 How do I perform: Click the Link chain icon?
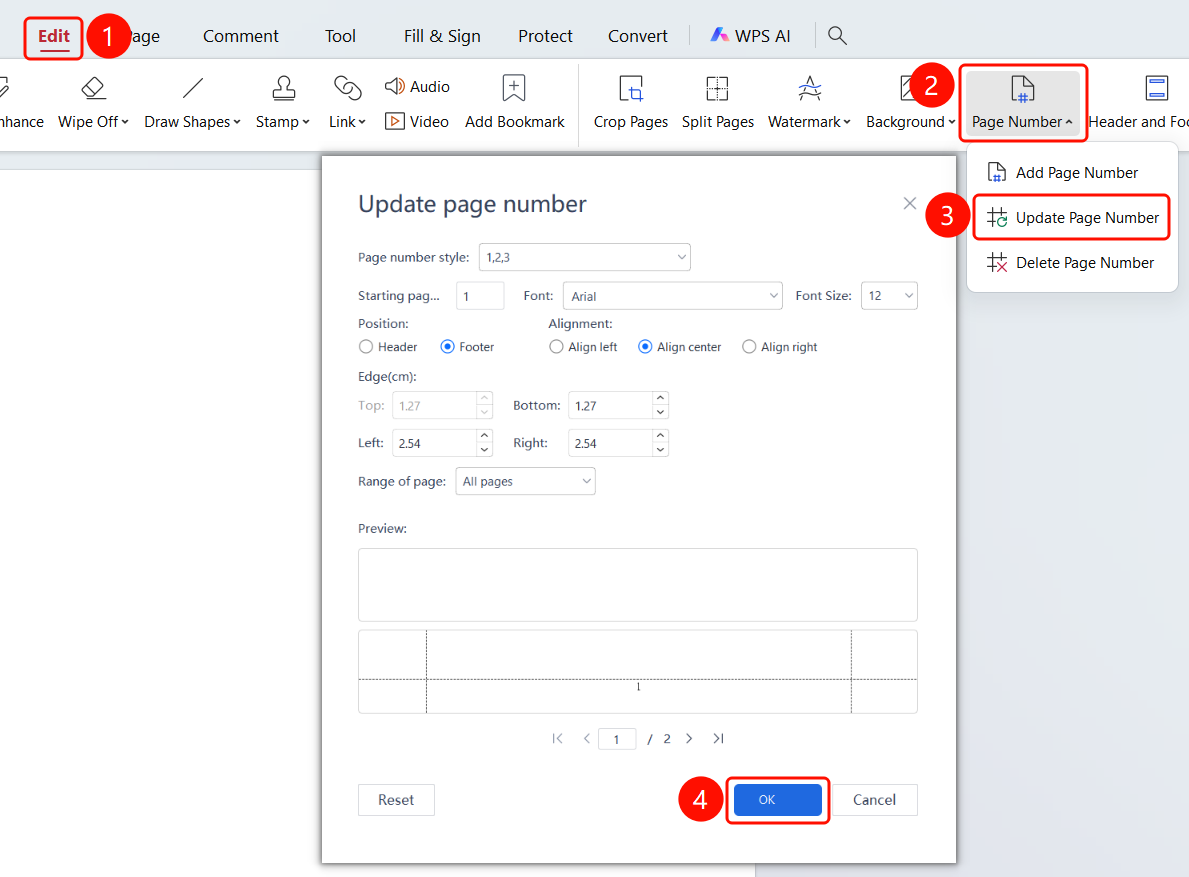pyautogui.click(x=347, y=89)
